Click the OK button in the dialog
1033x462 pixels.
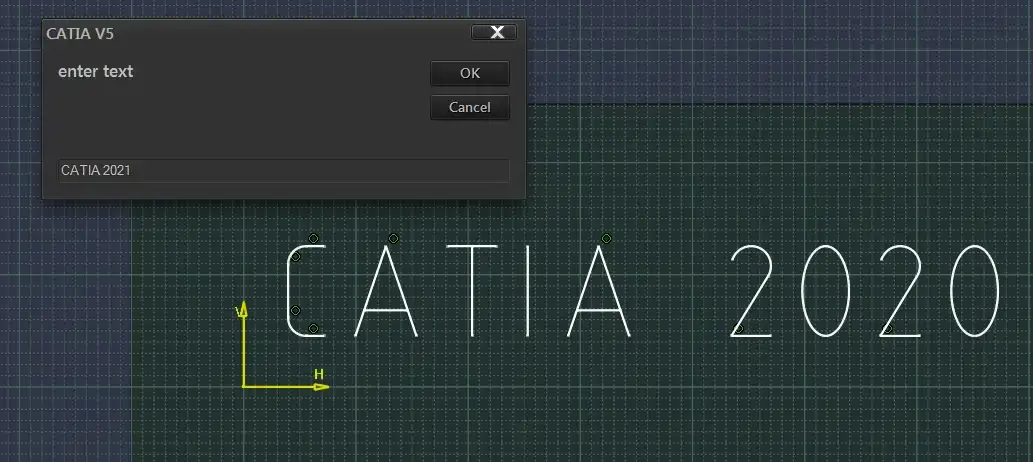coord(469,73)
